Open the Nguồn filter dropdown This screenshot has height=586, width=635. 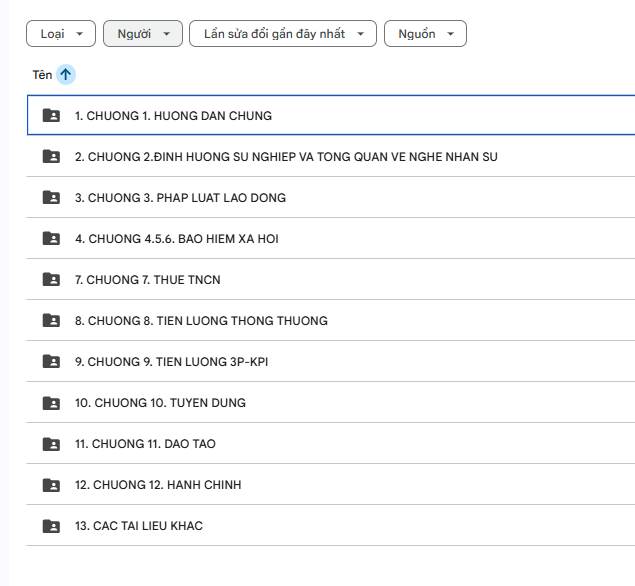(x=425, y=34)
